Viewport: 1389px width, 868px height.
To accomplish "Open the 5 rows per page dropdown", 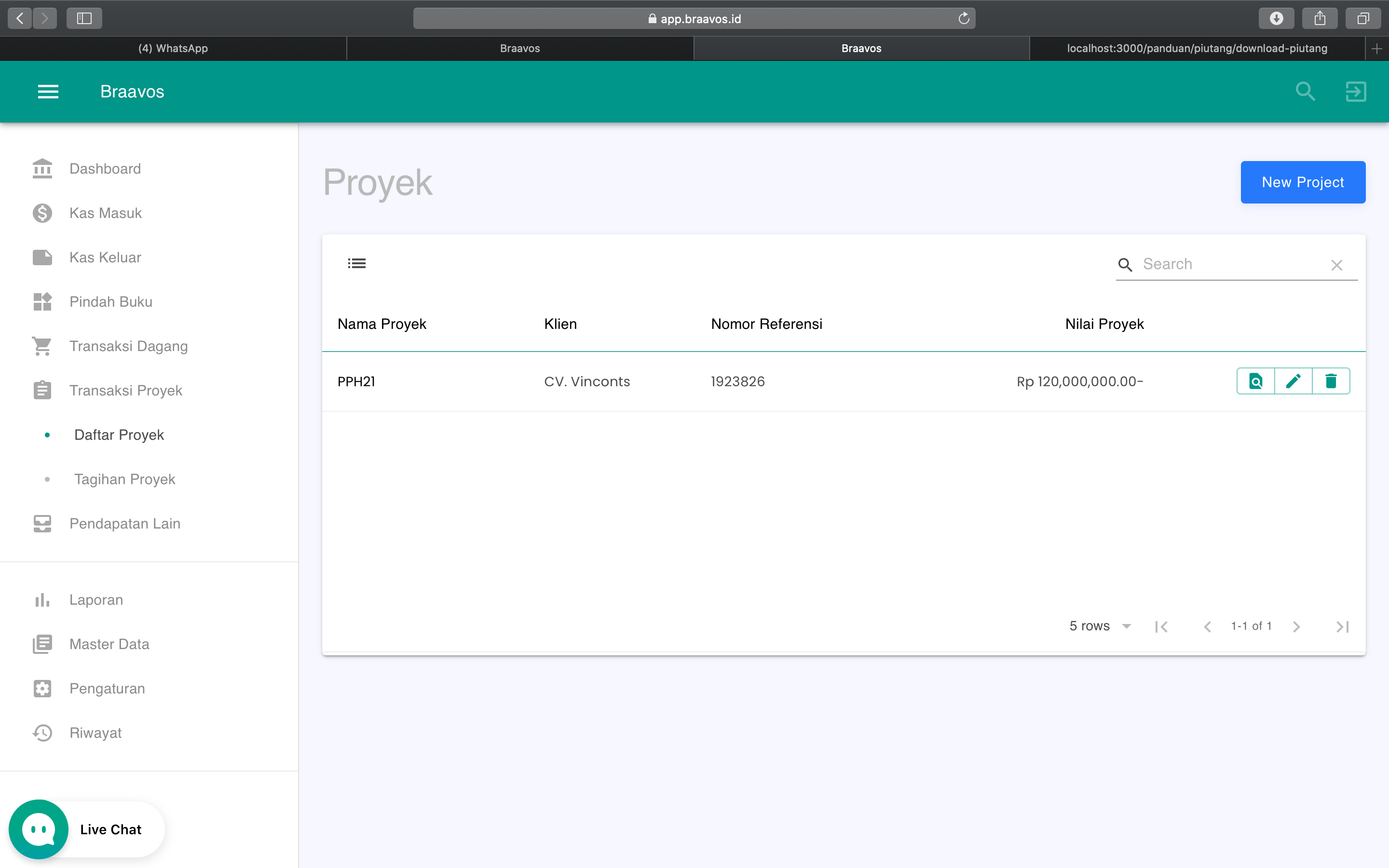I will (1100, 626).
